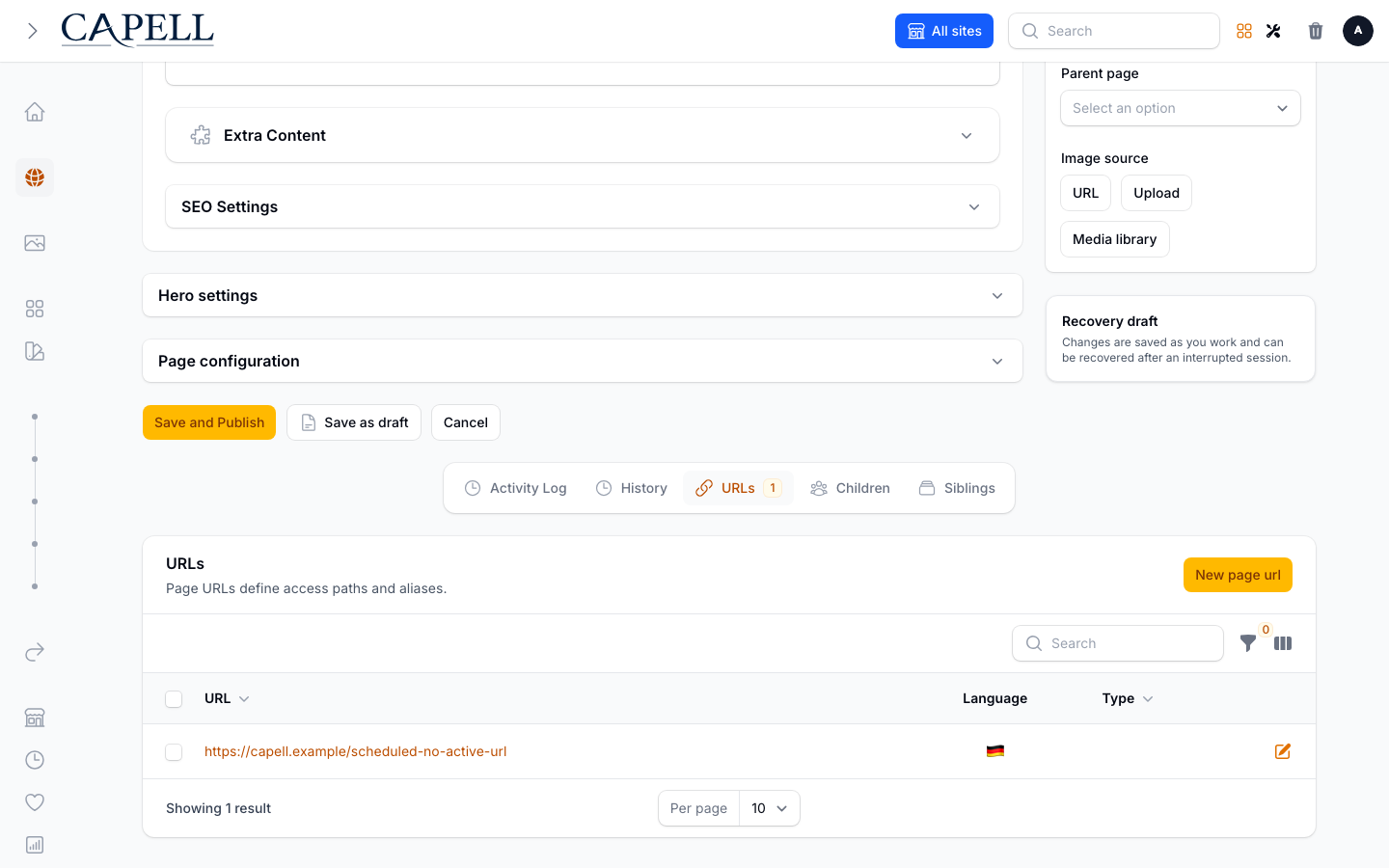Click the Capell logo

tap(137, 30)
